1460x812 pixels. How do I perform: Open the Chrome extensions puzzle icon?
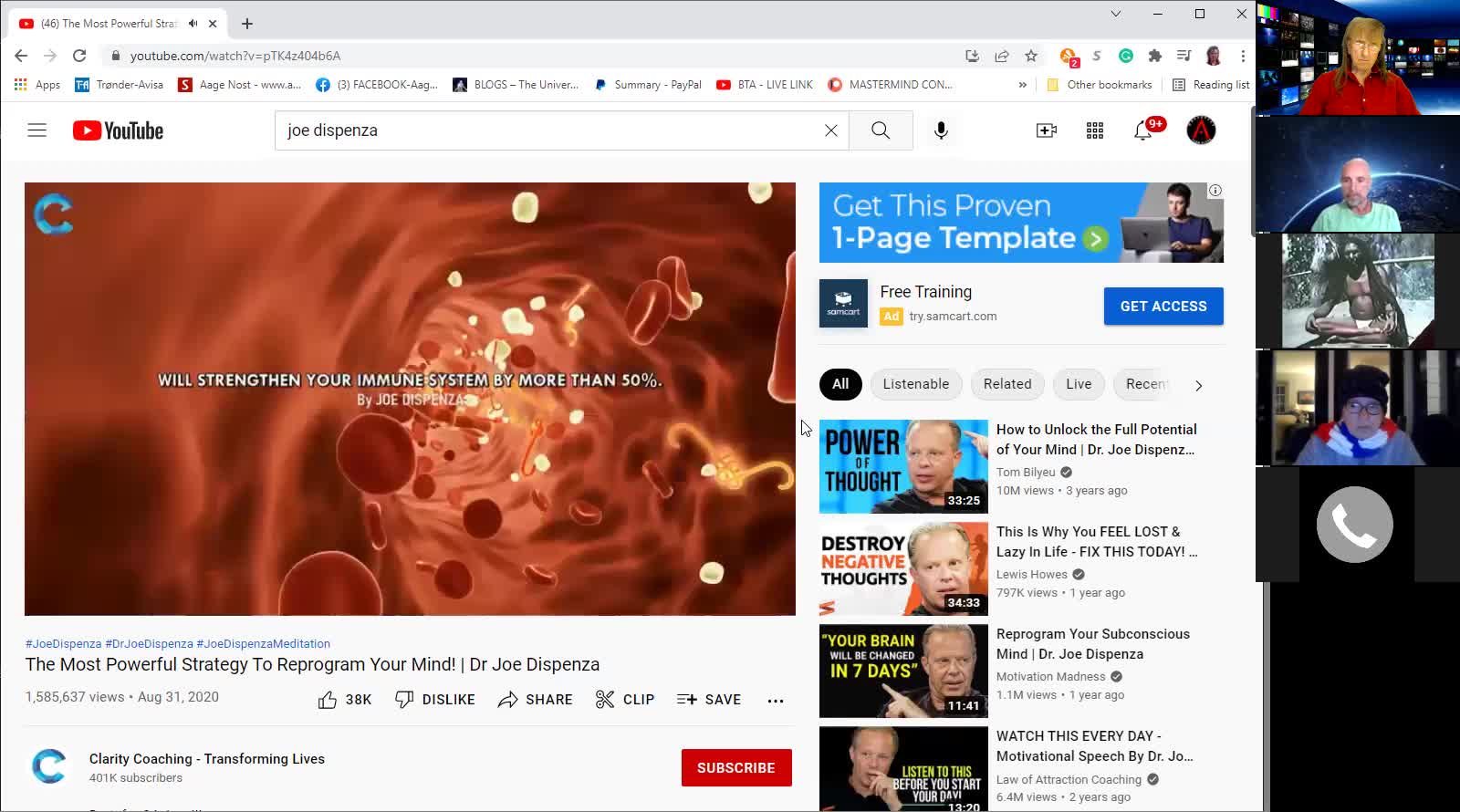(x=1154, y=56)
